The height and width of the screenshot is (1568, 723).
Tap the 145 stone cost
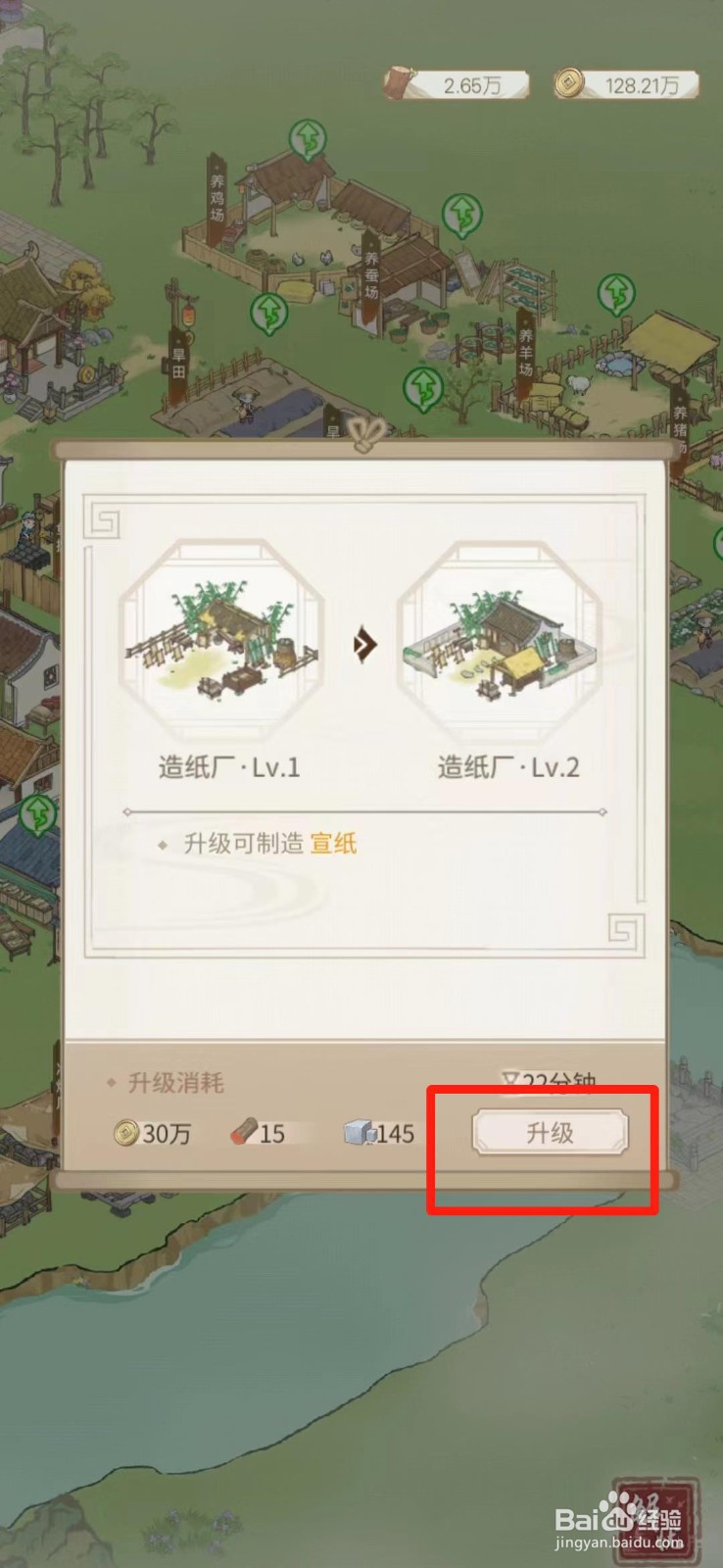[380, 1134]
